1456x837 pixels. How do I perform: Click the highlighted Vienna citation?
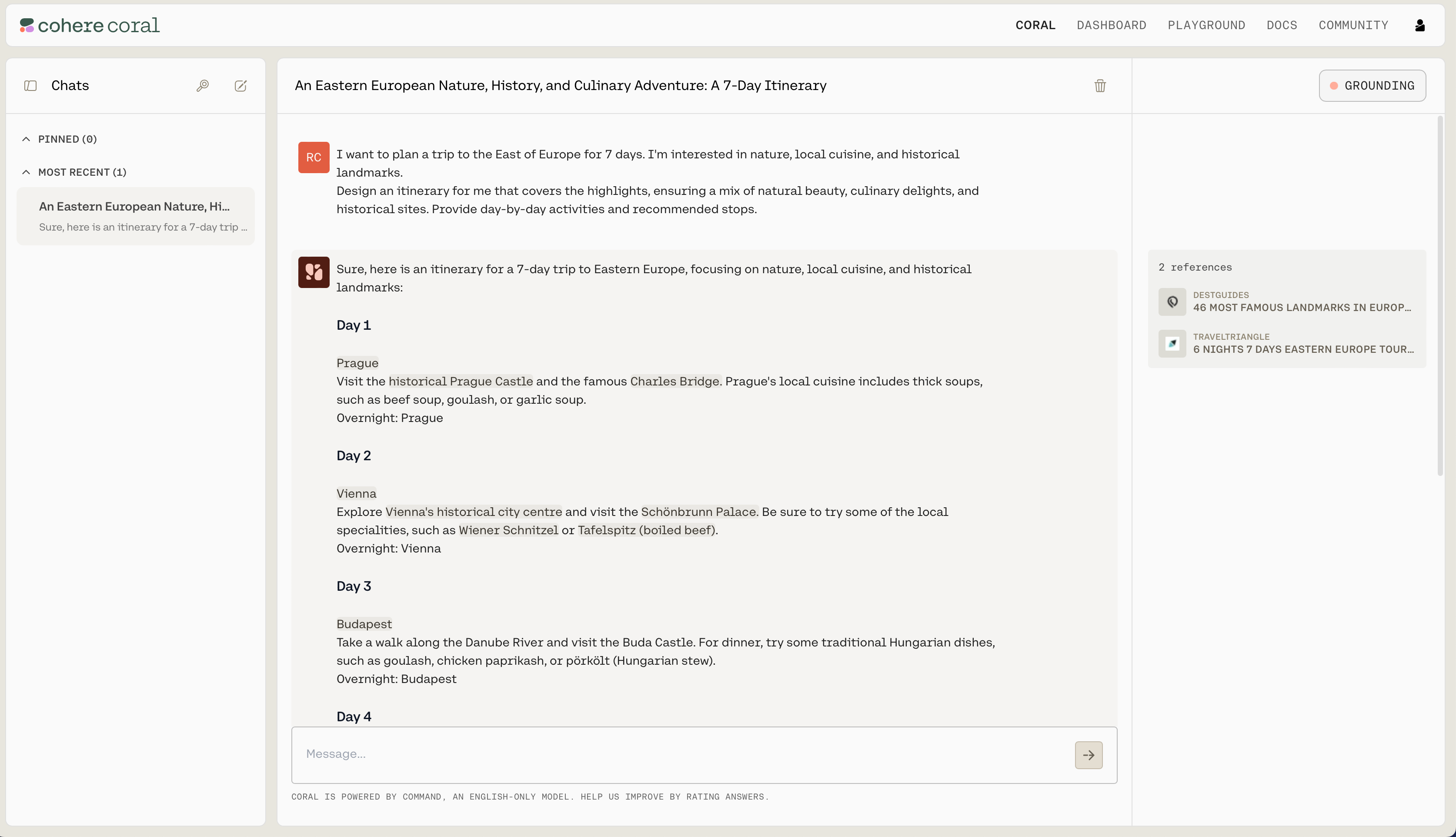356,494
